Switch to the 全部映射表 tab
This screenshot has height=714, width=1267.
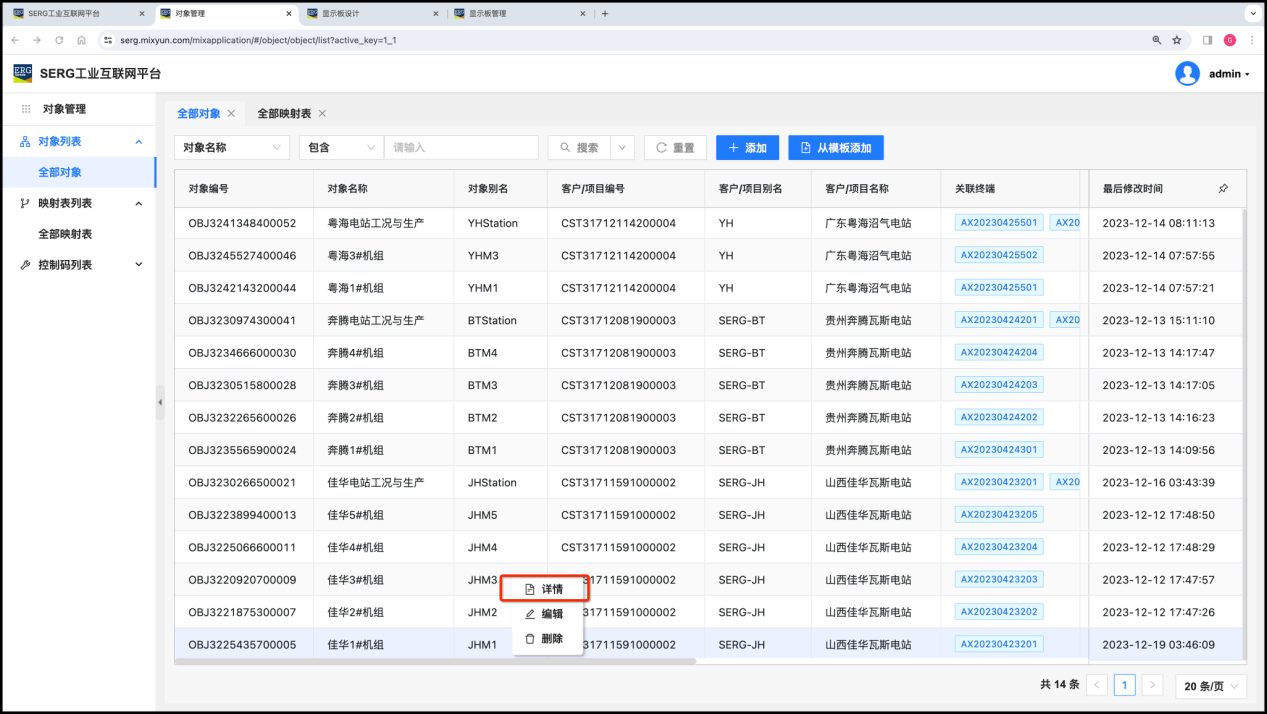coord(284,114)
